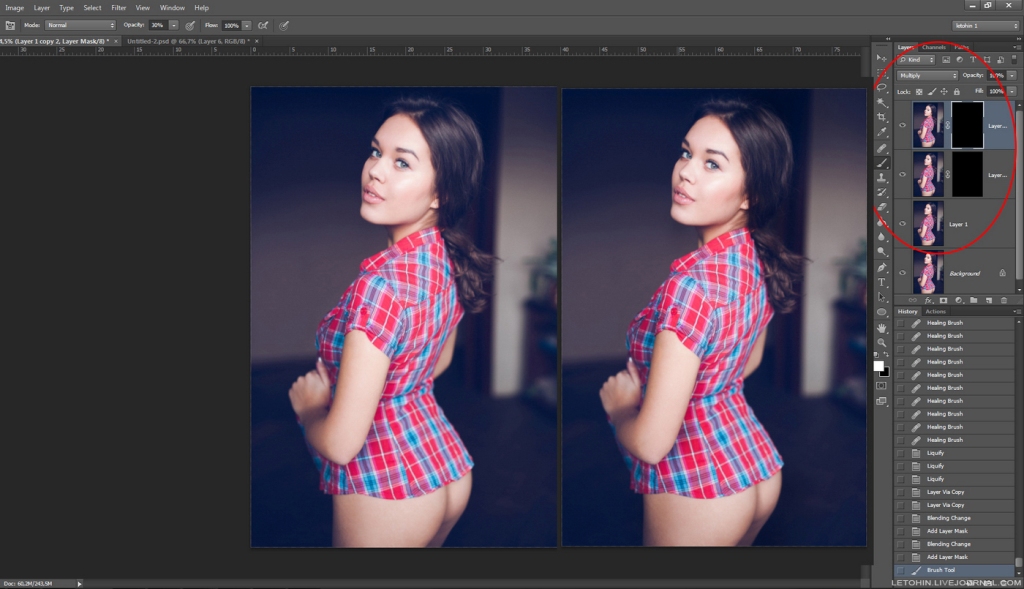1024x589 pixels.
Task: Select the Crop tool
Action: (882, 117)
